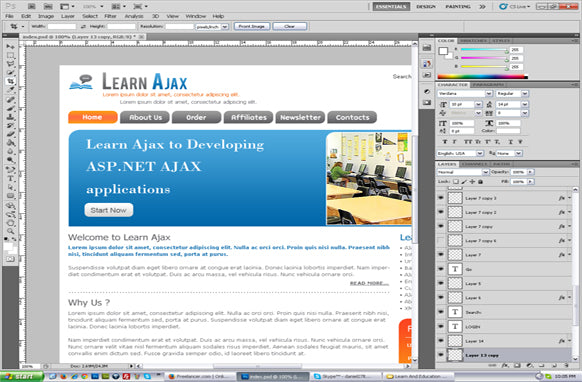Select the Layer 13 copy layer row
The width and height of the screenshot is (582, 382).
[x=504, y=355]
